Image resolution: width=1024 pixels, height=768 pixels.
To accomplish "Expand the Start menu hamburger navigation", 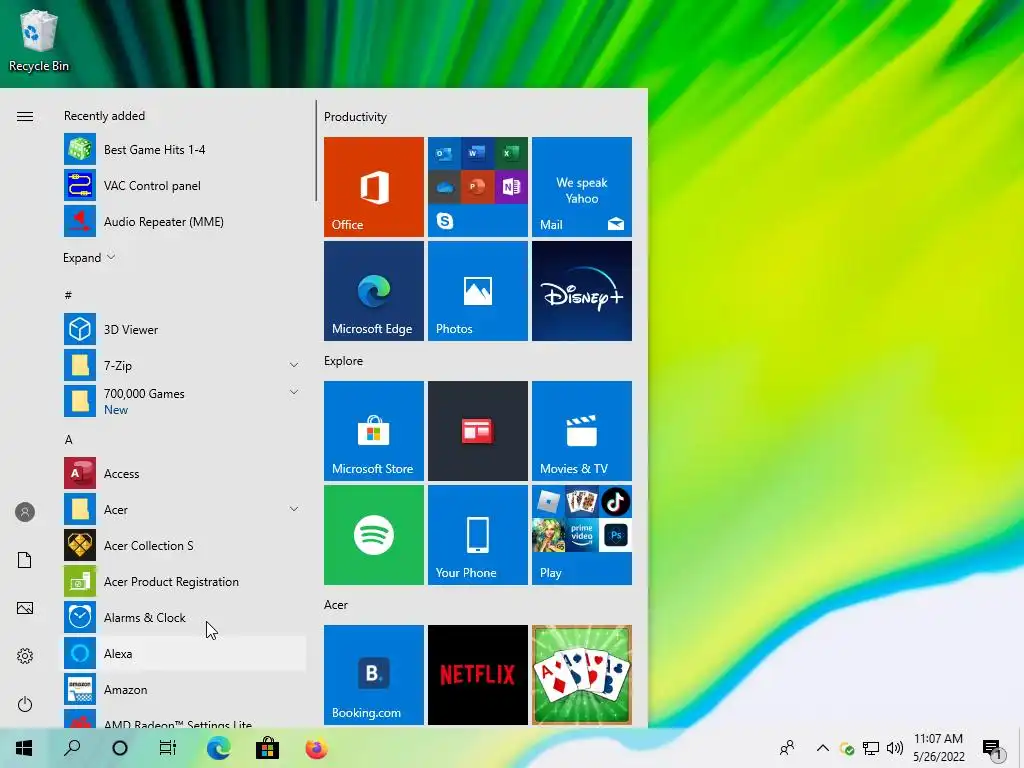I will click(x=25, y=116).
